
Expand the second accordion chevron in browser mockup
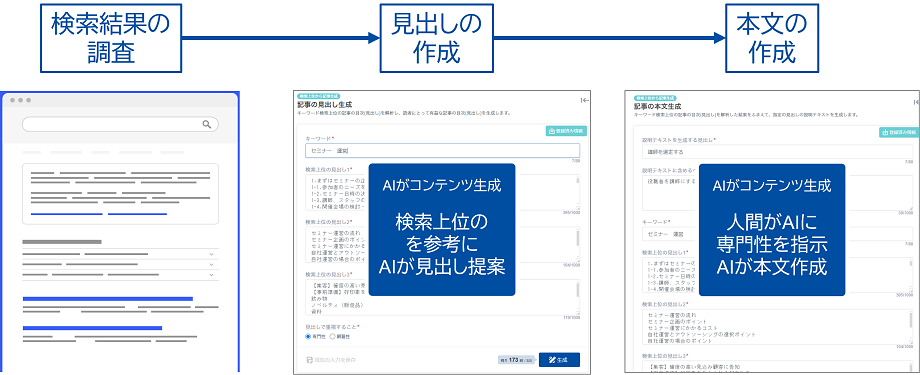(211, 265)
